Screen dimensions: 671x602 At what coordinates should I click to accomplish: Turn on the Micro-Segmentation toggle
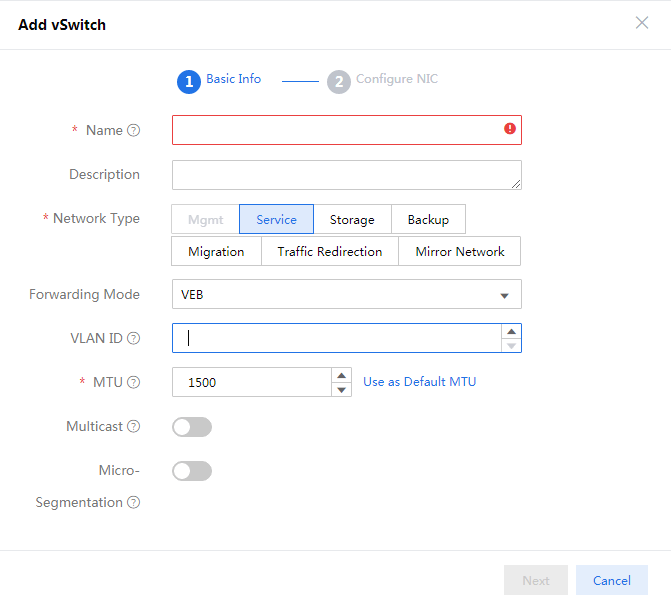tap(192, 471)
